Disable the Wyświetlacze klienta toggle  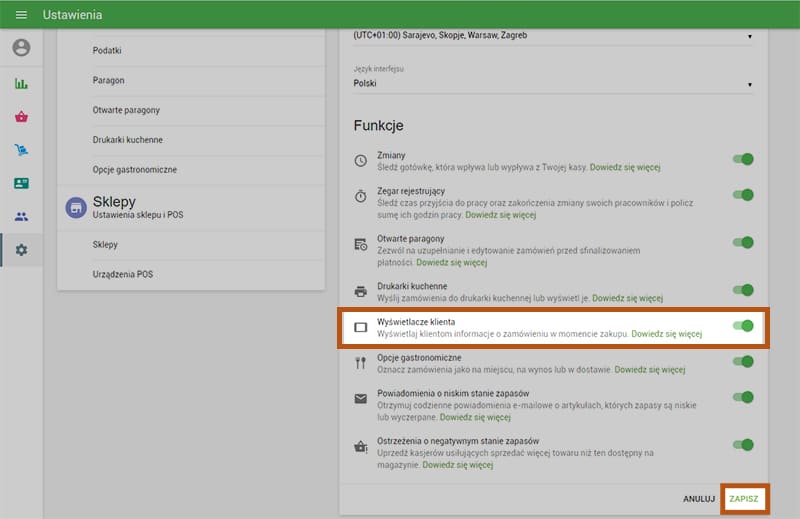(743, 325)
